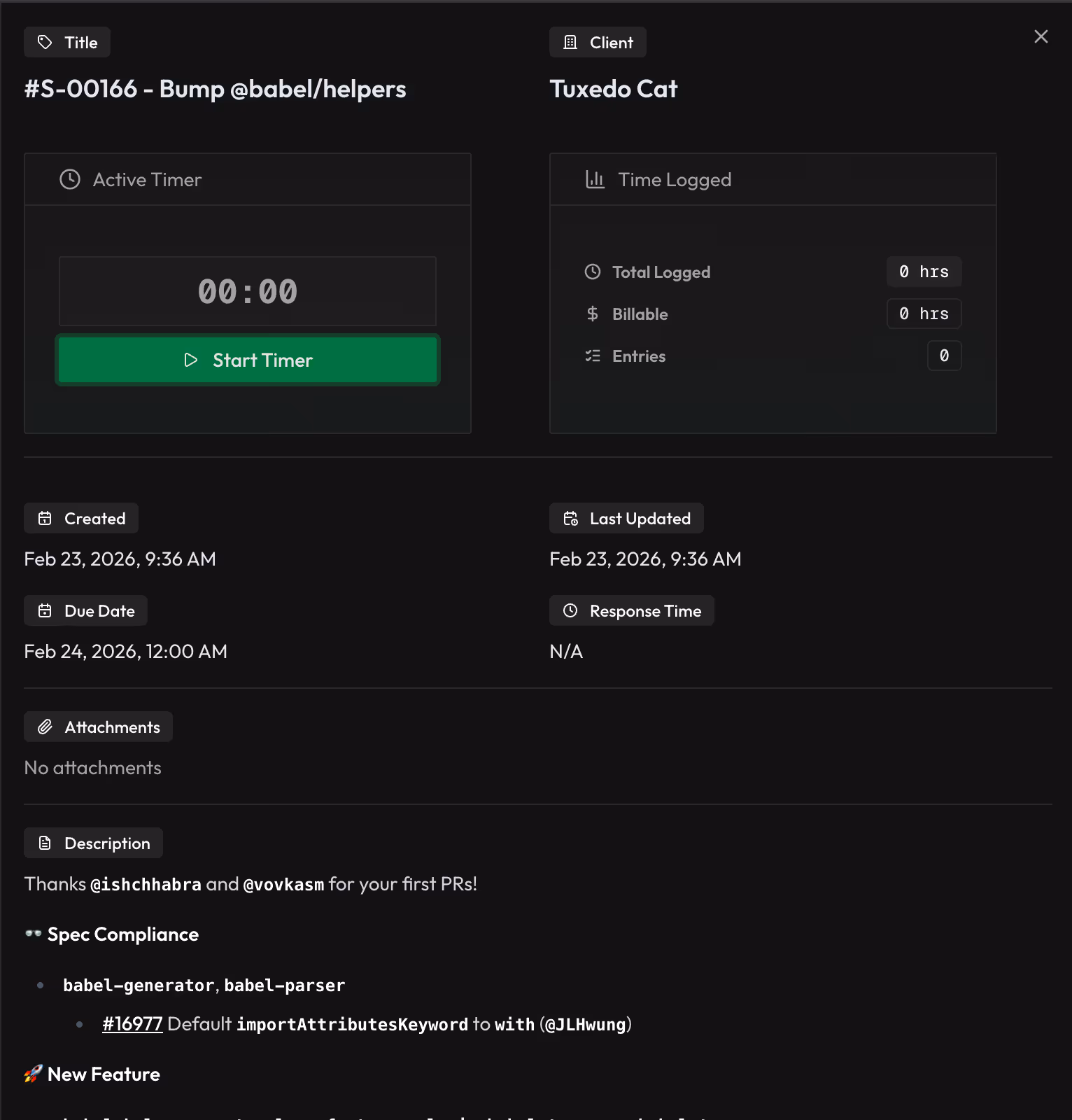
Task: Click the Response Time clock icon
Action: (570, 610)
